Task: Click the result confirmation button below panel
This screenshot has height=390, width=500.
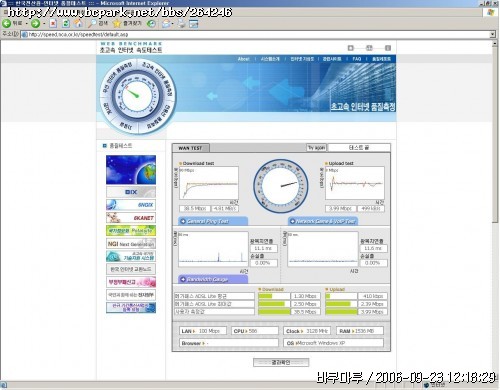Action: (281, 362)
